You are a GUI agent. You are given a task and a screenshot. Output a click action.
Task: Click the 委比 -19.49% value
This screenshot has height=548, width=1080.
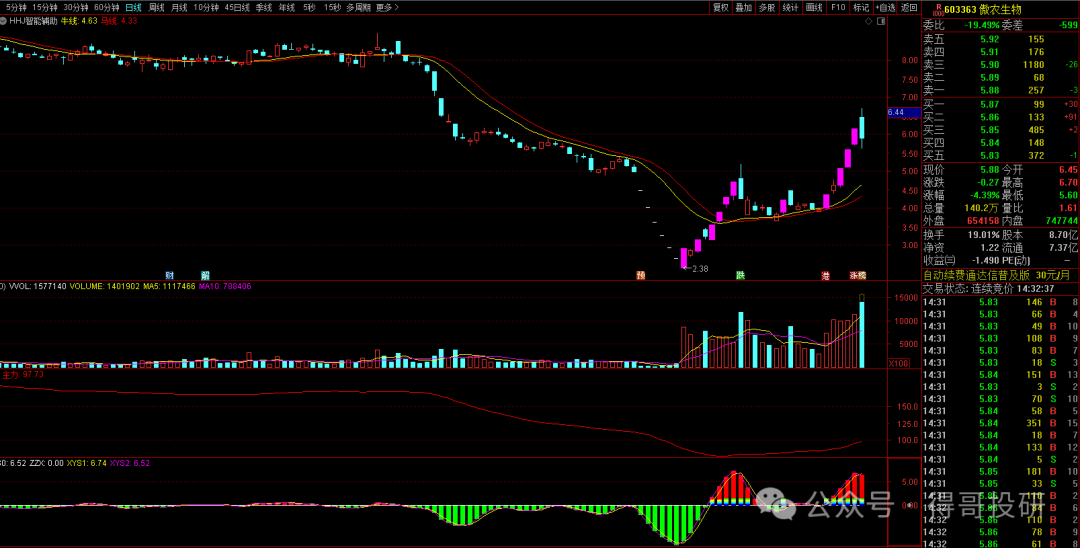[980, 25]
